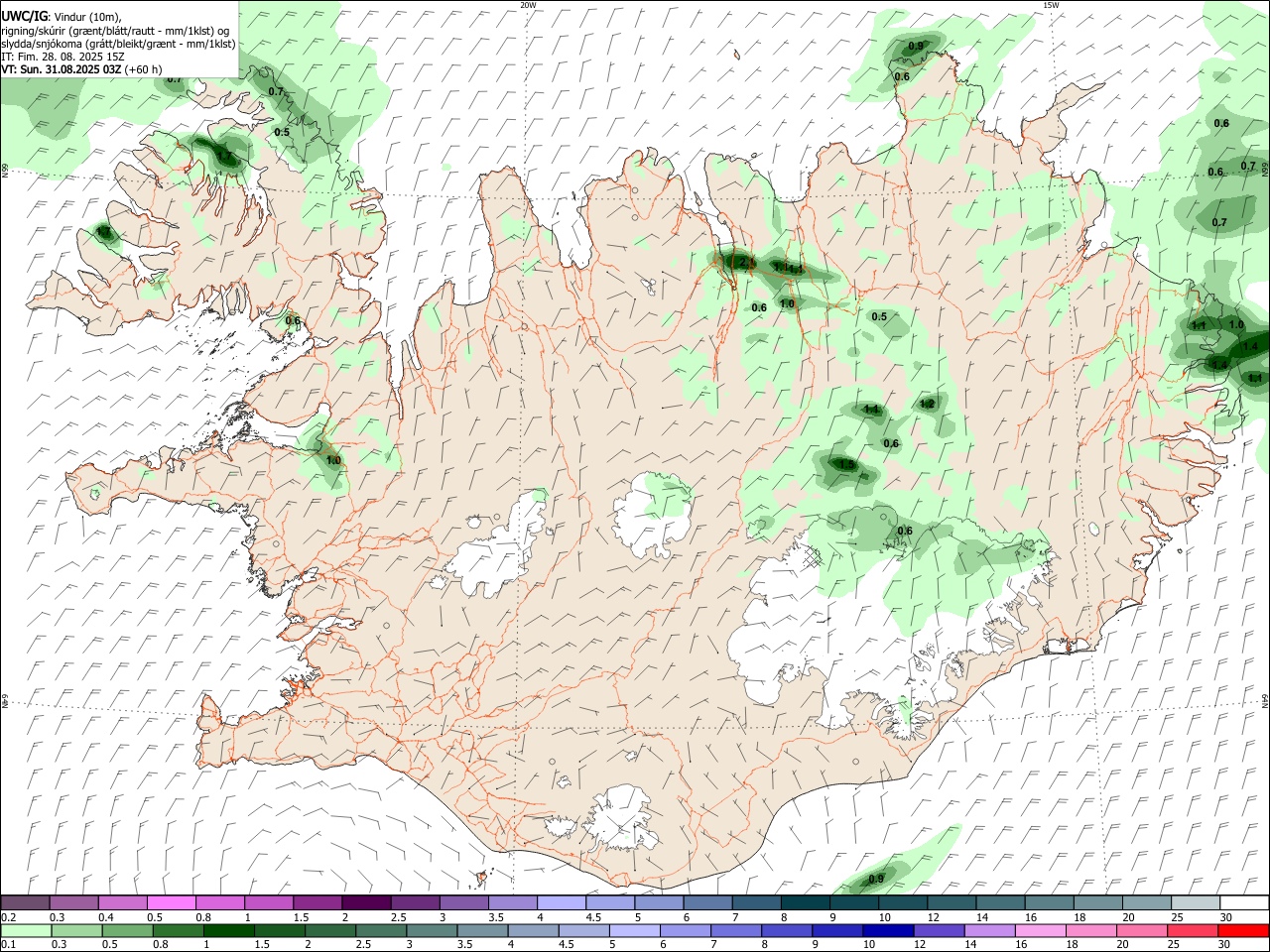
Task: Pick the deep navy rain-legend swatch starting at 10
Action: [x=886, y=930]
